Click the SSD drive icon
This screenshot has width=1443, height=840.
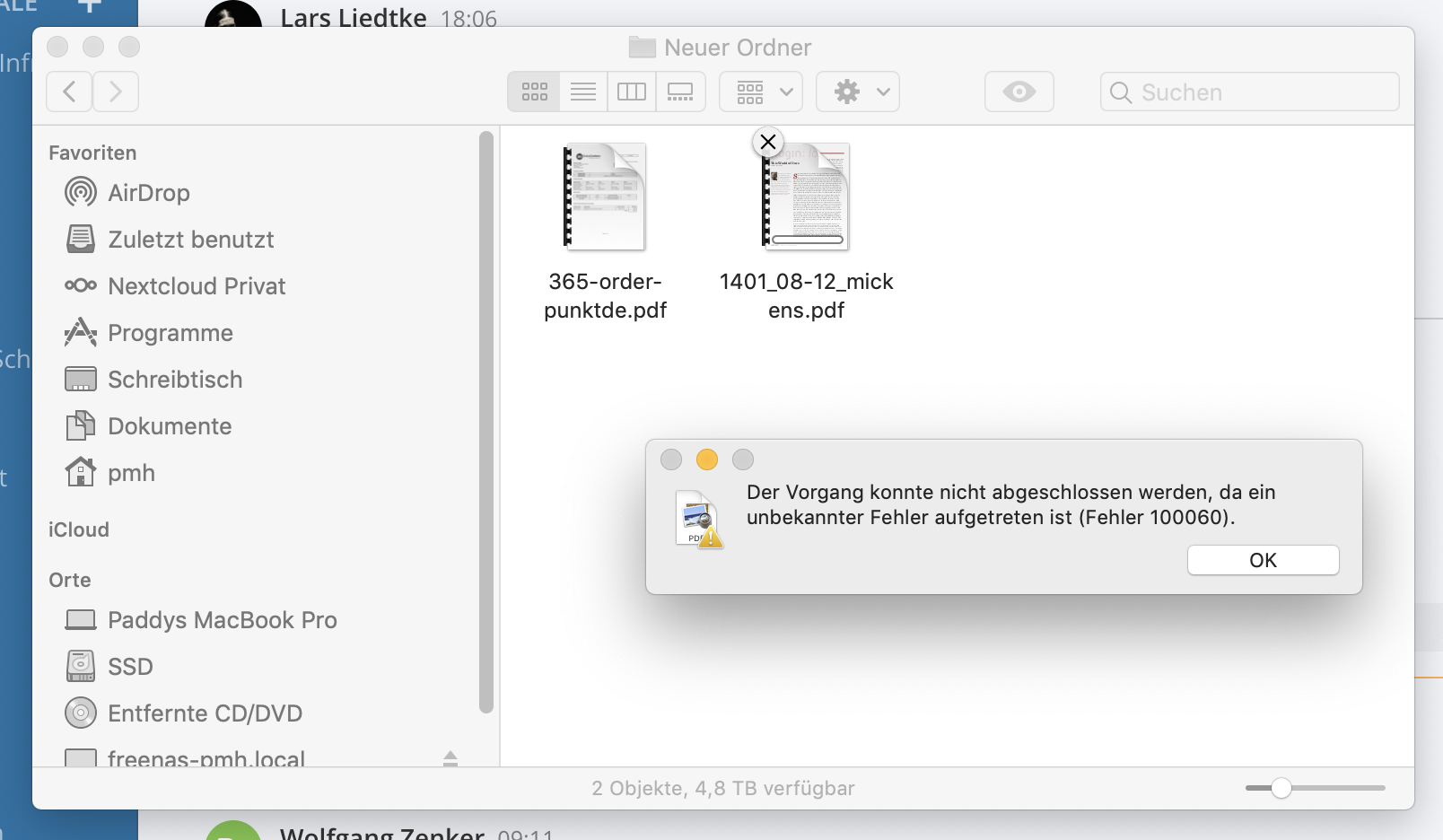(81, 666)
